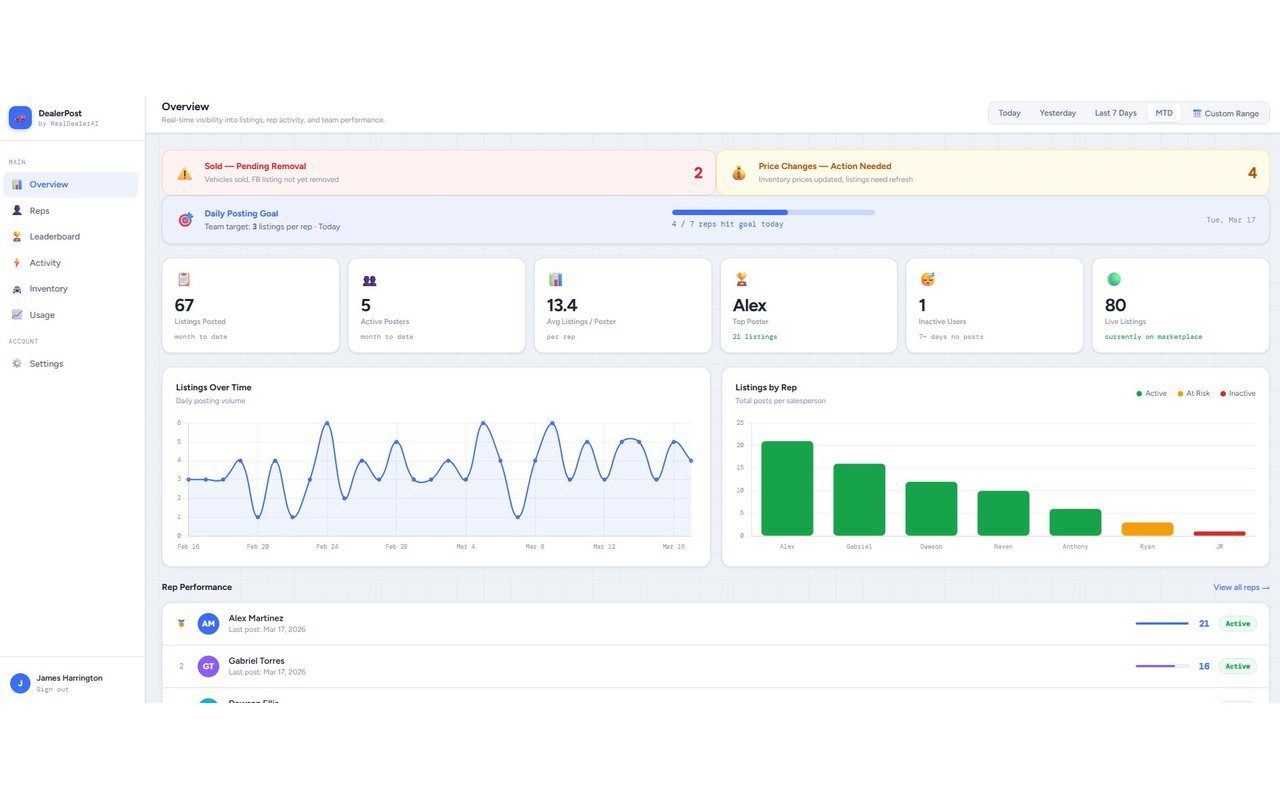Toggle the Active legend item
The height and width of the screenshot is (800, 1280).
1151,394
